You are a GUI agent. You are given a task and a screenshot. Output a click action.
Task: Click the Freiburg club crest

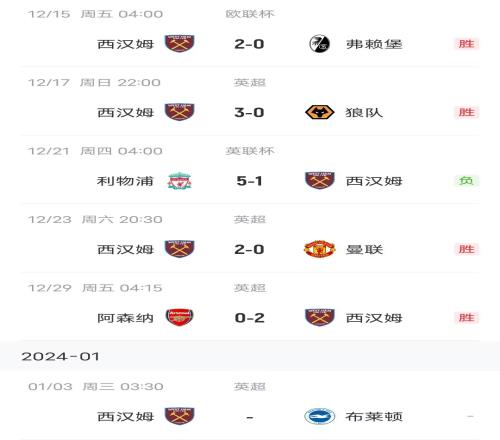click(x=319, y=44)
